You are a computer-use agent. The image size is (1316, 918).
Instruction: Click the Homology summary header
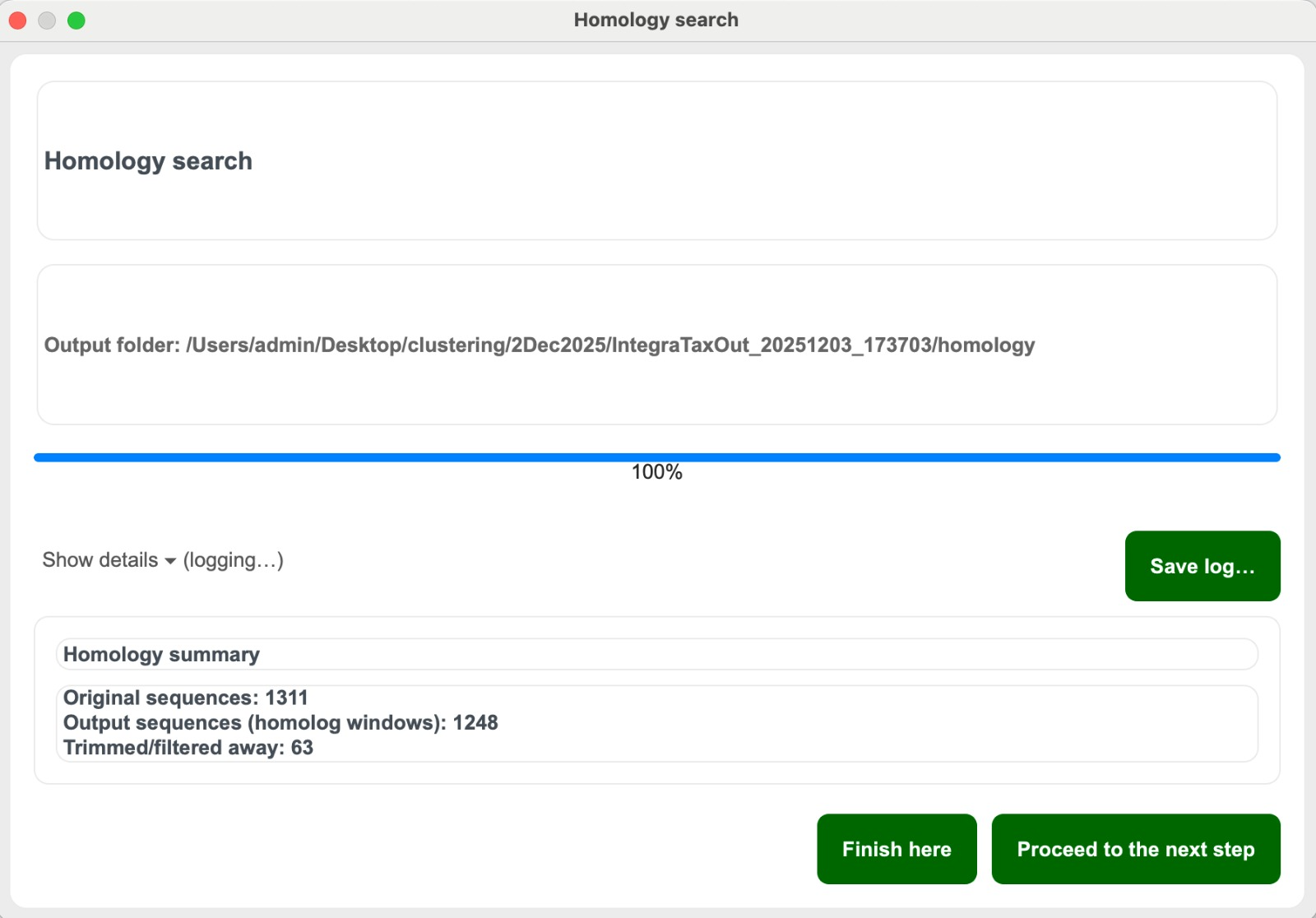point(161,655)
